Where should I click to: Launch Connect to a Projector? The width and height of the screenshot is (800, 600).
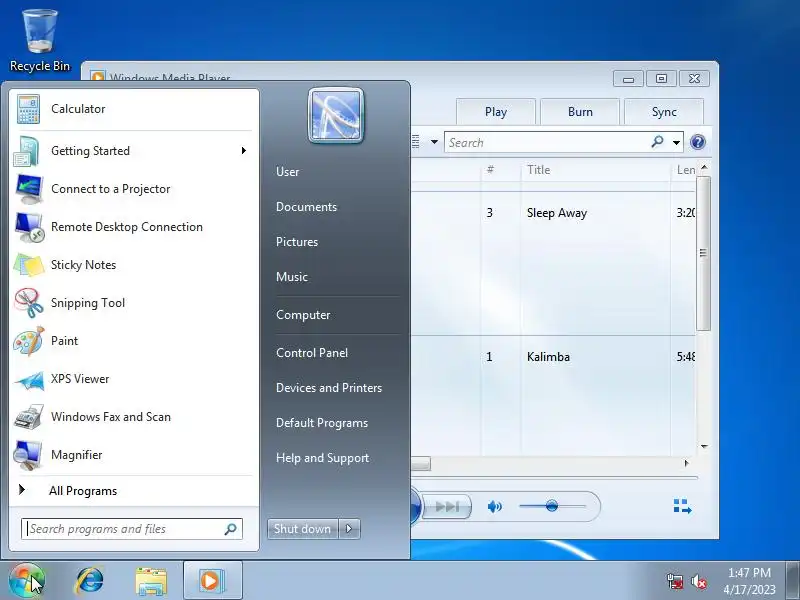pos(134,189)
